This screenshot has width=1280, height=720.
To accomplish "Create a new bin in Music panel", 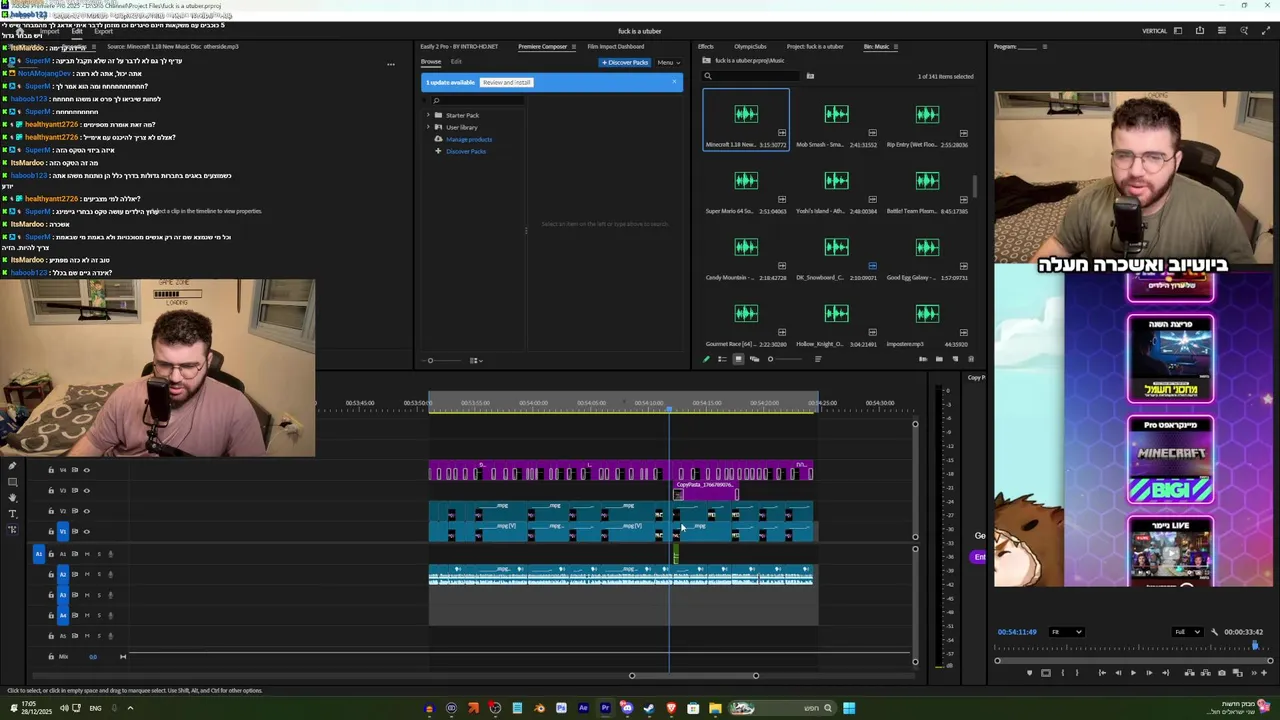I will [939, 359].
